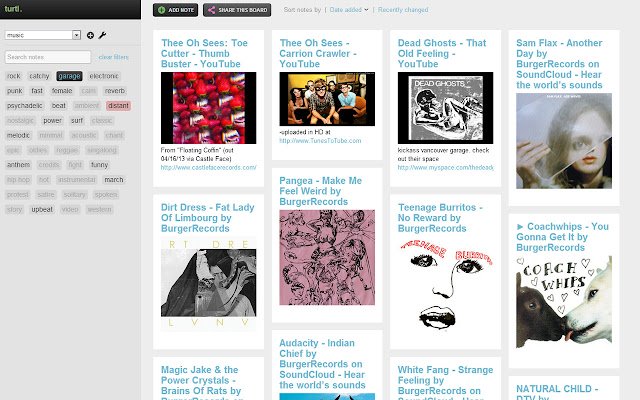Toggle the female tag filter
The image size is (640, 400).
[x=62, y=91]
